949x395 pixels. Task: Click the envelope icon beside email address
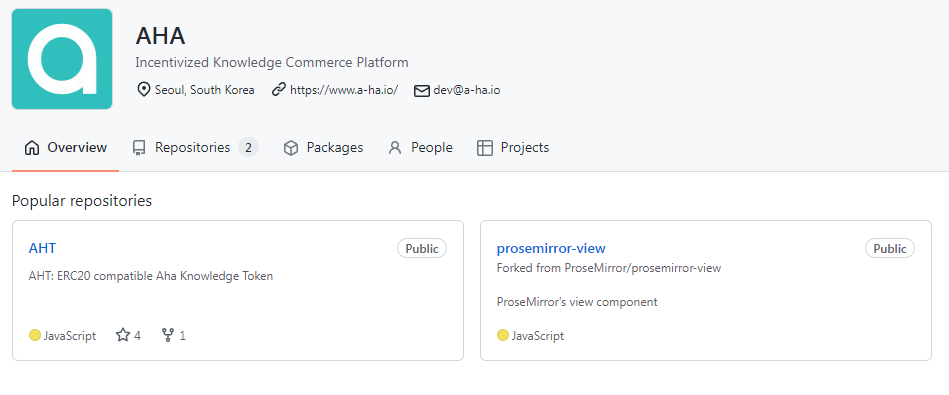[421, 91]
